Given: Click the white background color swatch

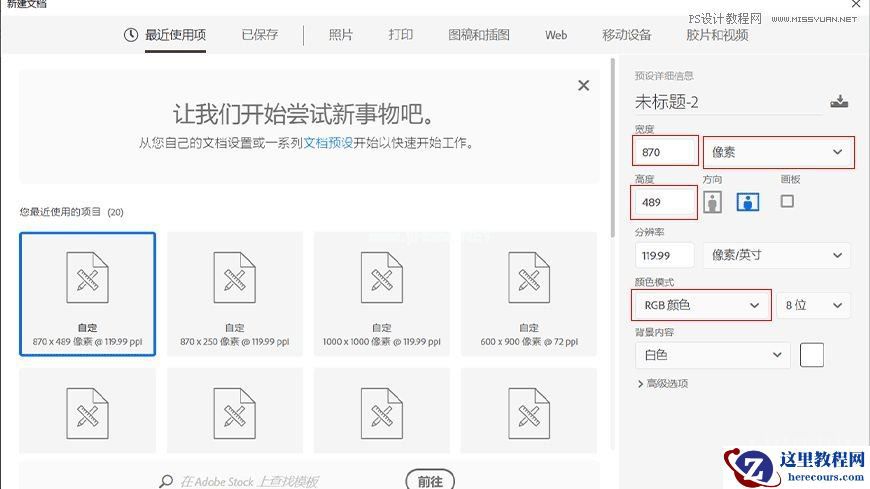Looking at the screenshot, I should [811, 355].
